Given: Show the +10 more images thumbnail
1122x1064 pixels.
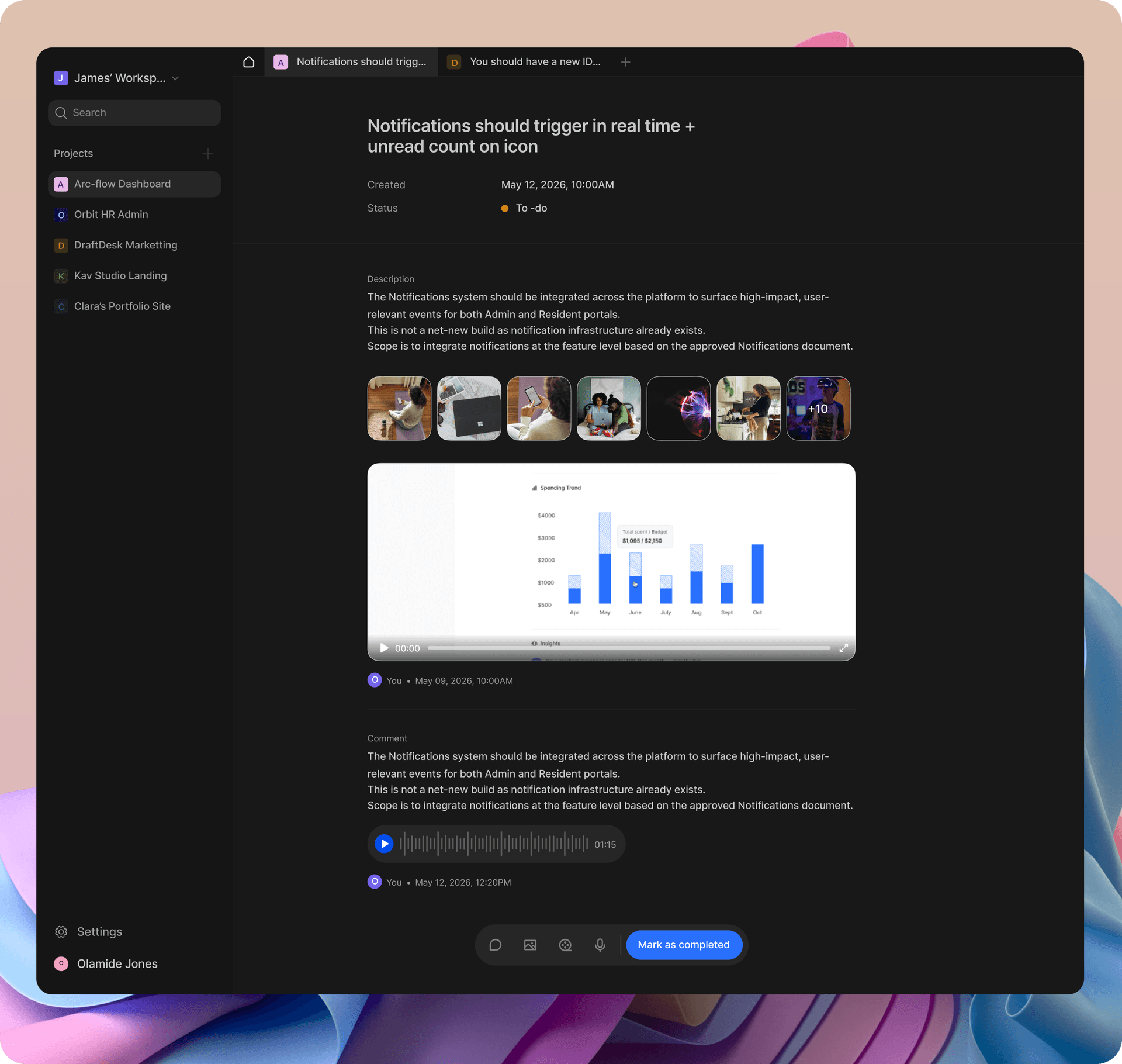Looking at the screenshot, I should point(818,409).
